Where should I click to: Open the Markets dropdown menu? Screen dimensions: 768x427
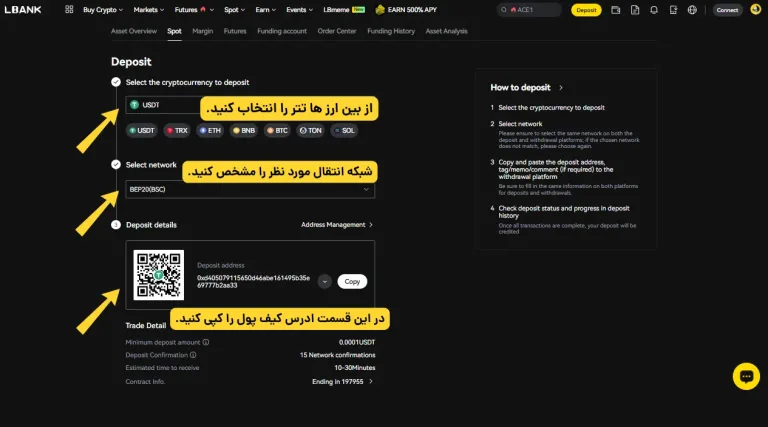click(148, 9)
